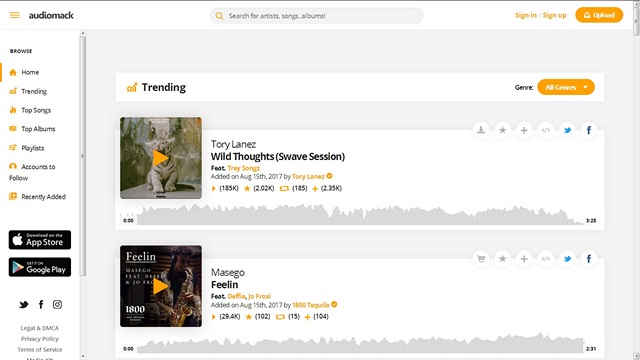Seek within the Feelin waveform
640x360 pixels.
click(360, 343)
